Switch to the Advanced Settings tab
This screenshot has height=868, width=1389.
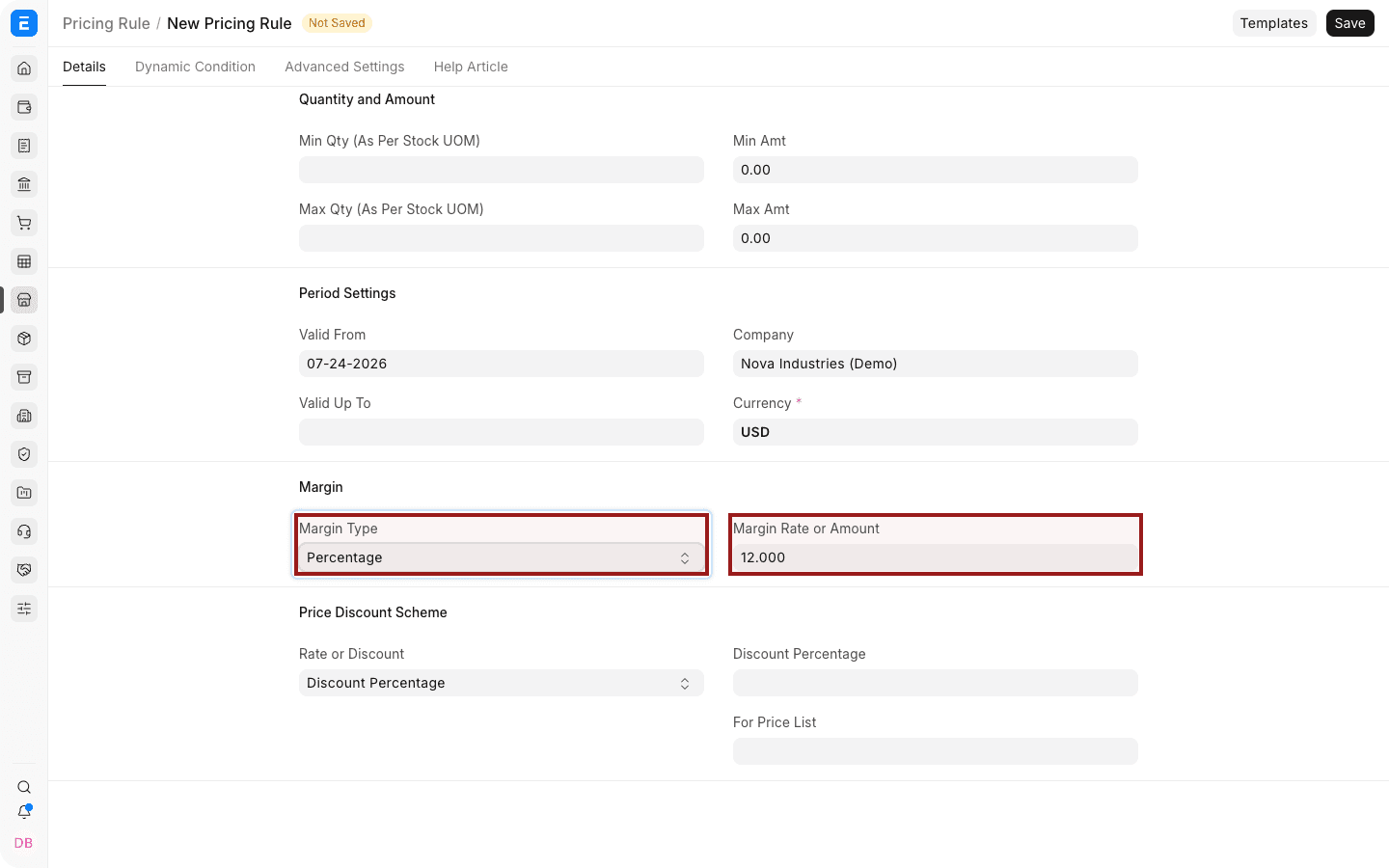[x=344, y=67]
